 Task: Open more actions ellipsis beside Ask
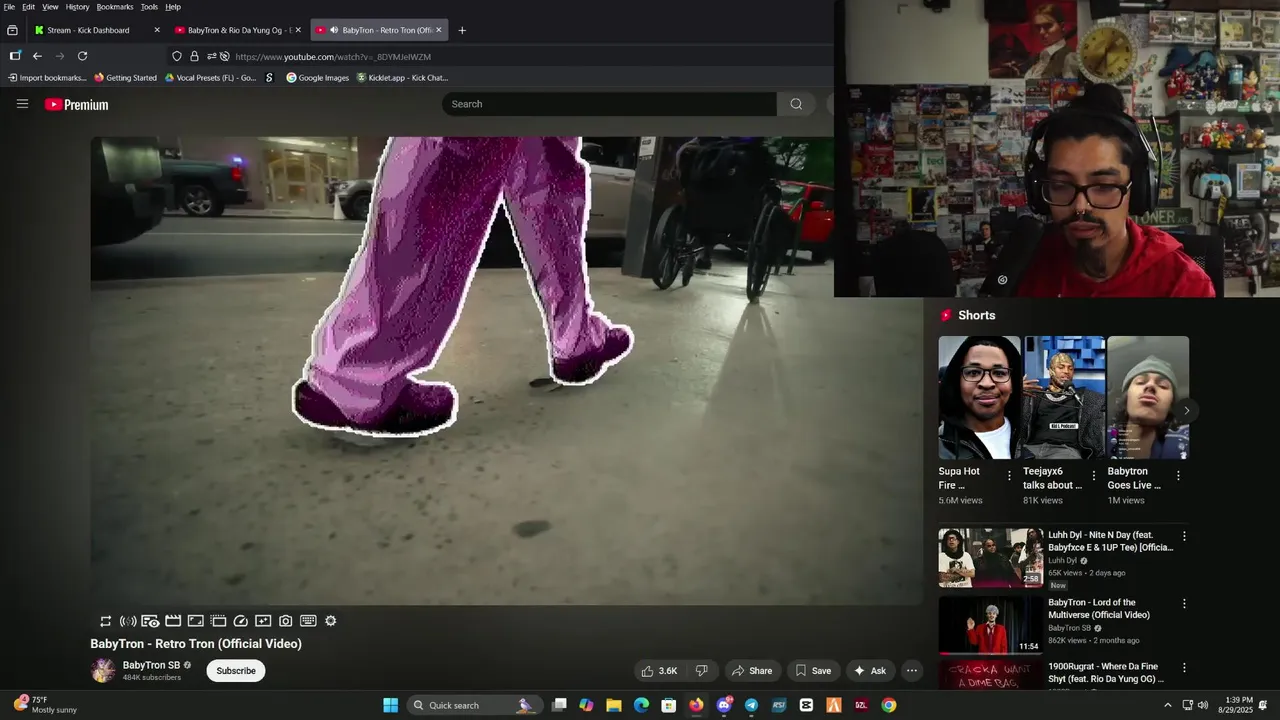(912, 671)
